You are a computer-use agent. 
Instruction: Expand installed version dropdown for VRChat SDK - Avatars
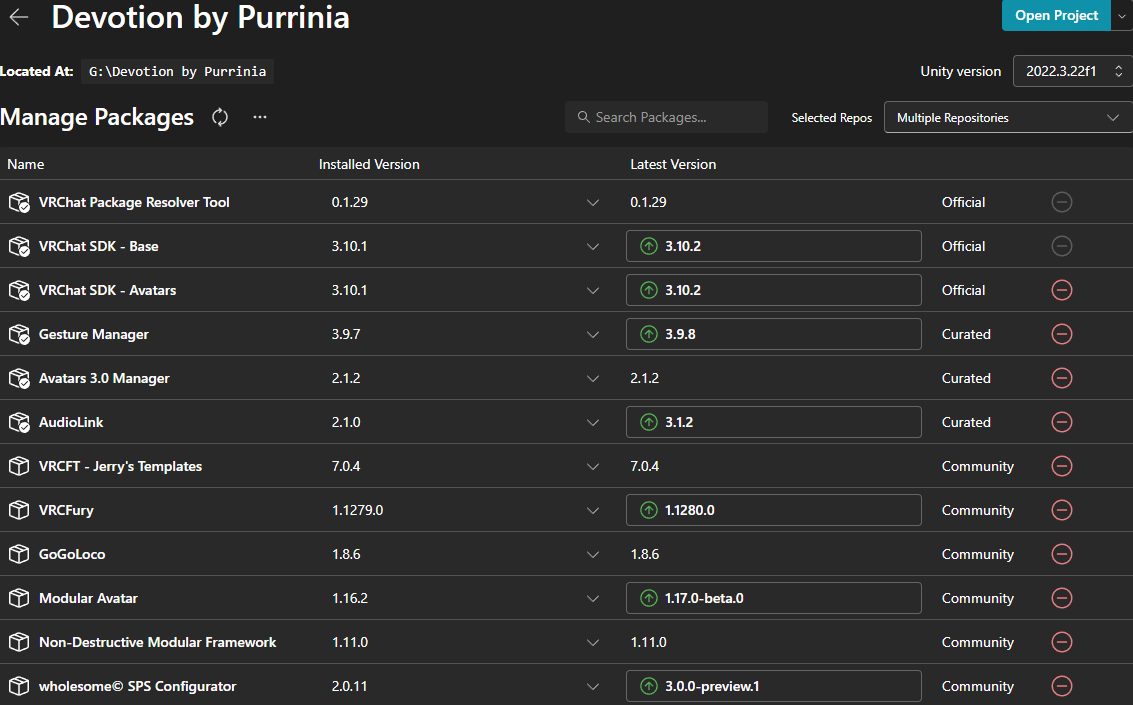tap(593, 290)
